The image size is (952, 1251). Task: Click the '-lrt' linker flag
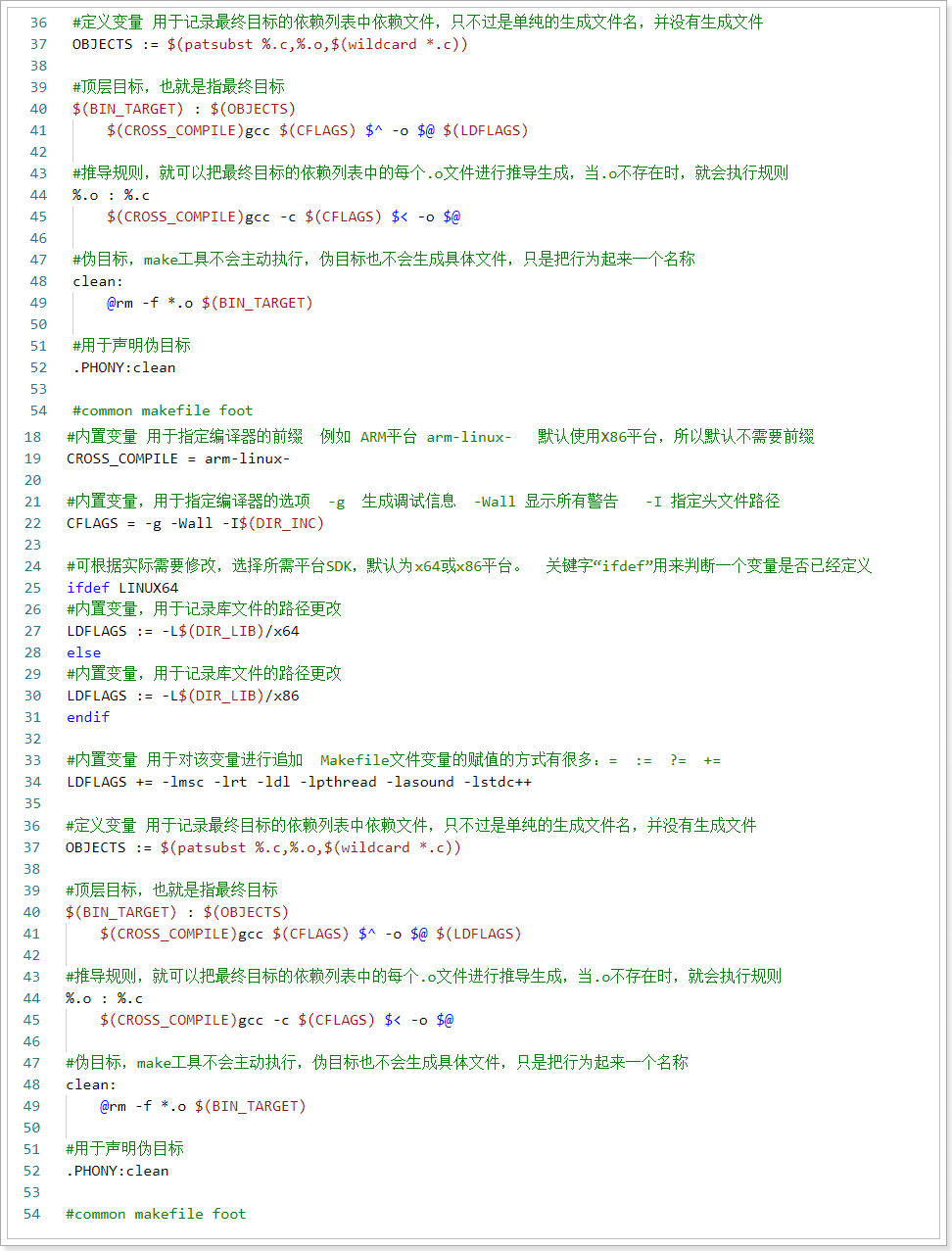pos(230,782)
